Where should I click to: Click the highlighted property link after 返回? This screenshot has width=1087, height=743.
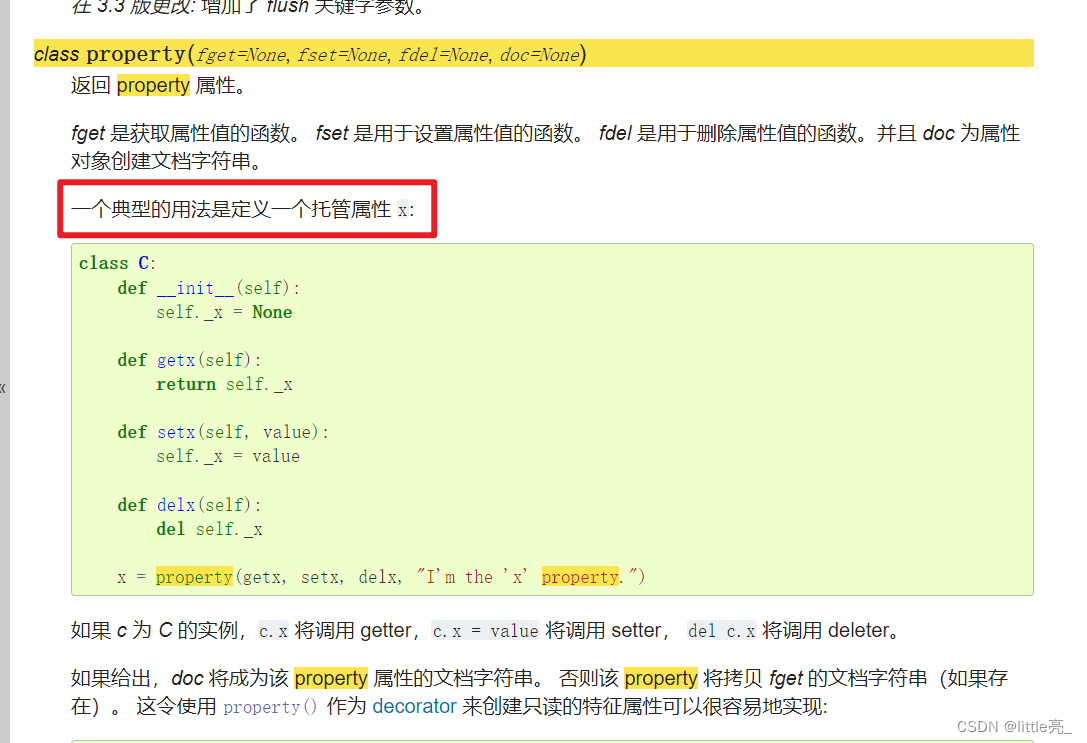pyautogui.click(x=152, y=85)
